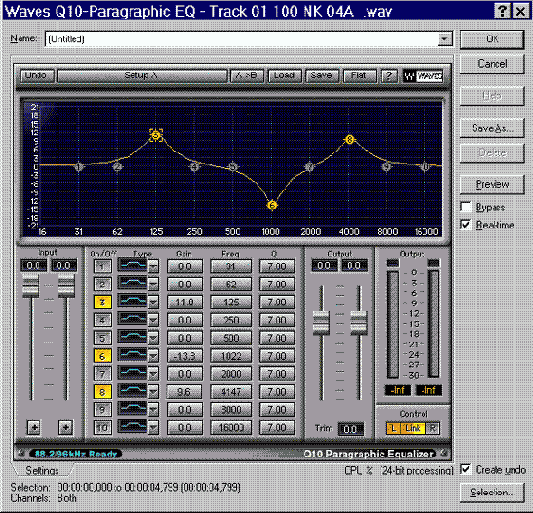This screenshot has height=513, width=533.
Task: Click the title bar context help icon
Action: coord(502,12)
